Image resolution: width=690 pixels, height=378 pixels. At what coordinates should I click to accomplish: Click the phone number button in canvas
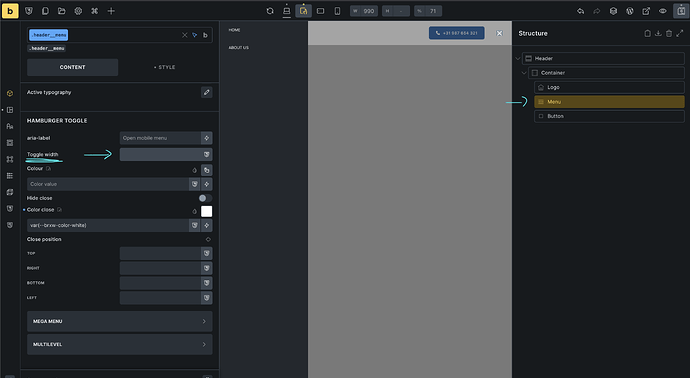[457, 33]
